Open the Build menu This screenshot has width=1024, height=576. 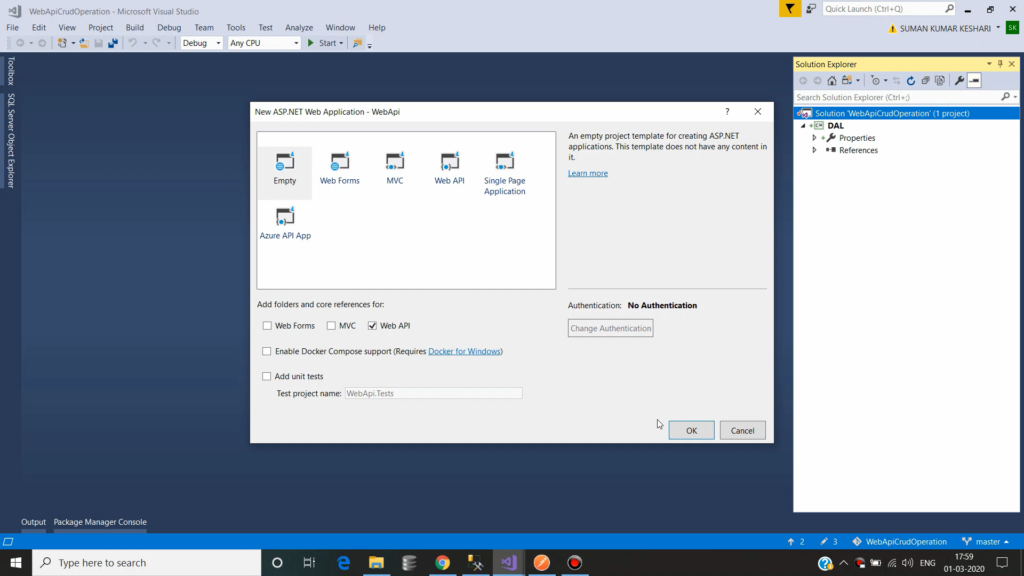[135, 27]
